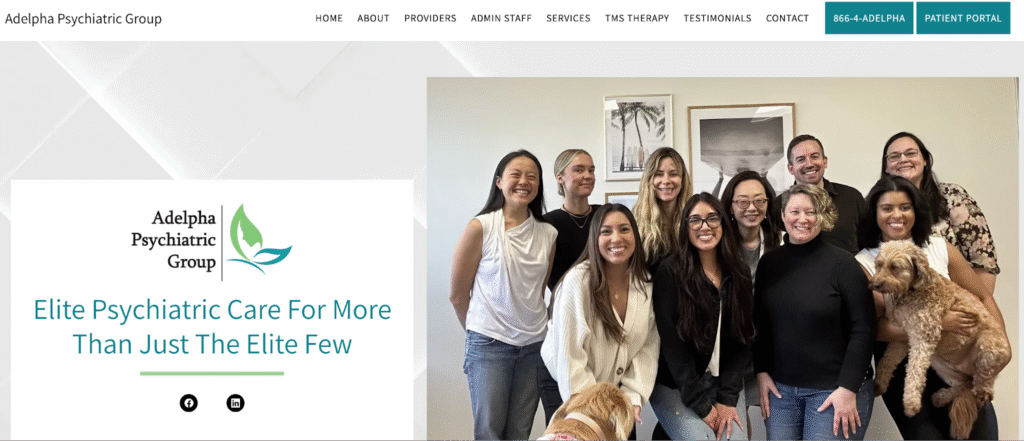Click the Elite Psychiatric Care headline text
The height and width of the screenshot is (441, 1024).
tap(212, 327)
